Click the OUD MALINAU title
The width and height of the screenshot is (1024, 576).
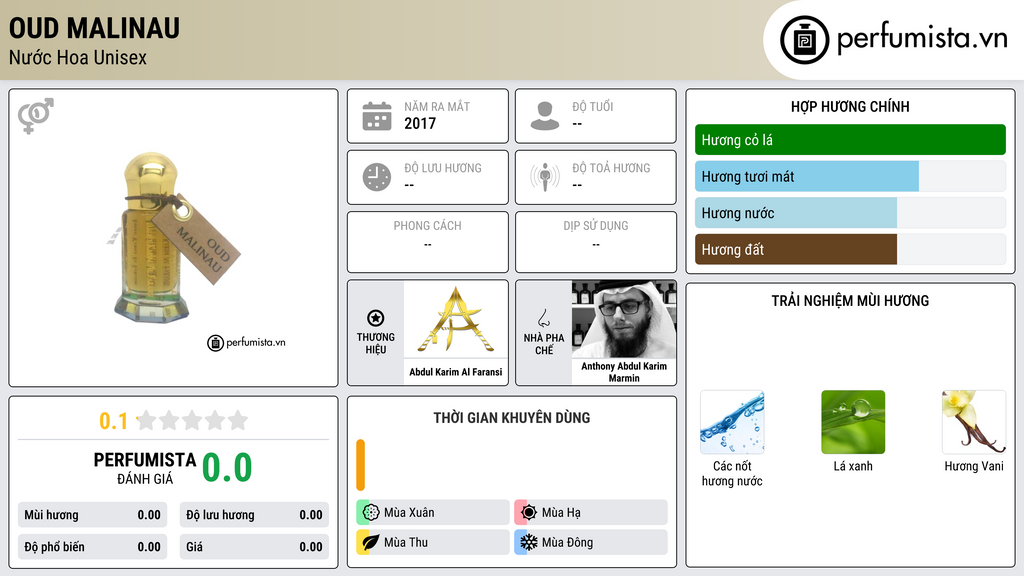coord(94,28)
